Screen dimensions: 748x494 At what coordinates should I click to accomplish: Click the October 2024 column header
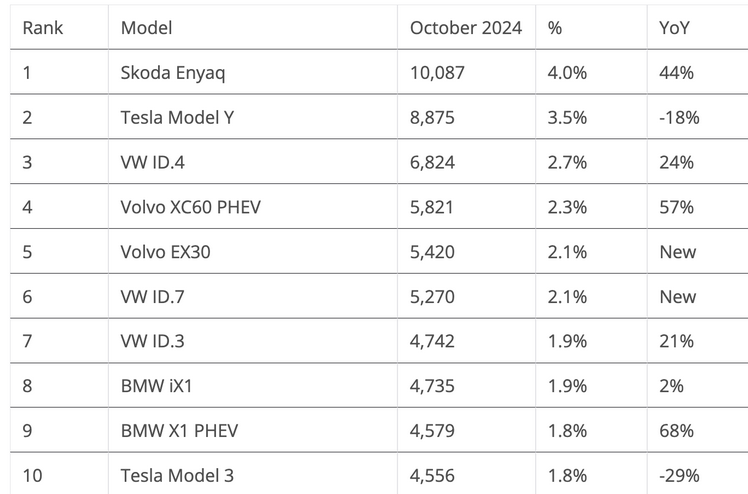tap(465, 27)
